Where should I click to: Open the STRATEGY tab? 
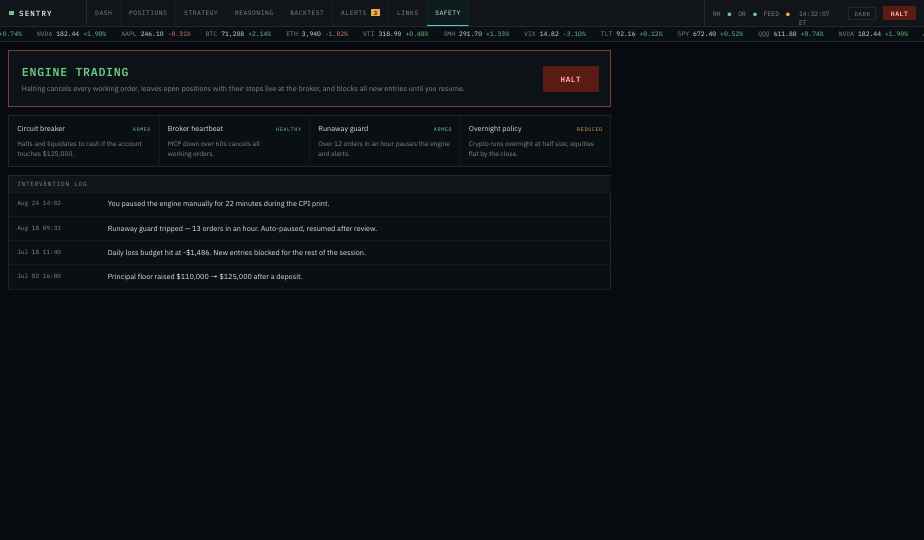coord(201,12)
